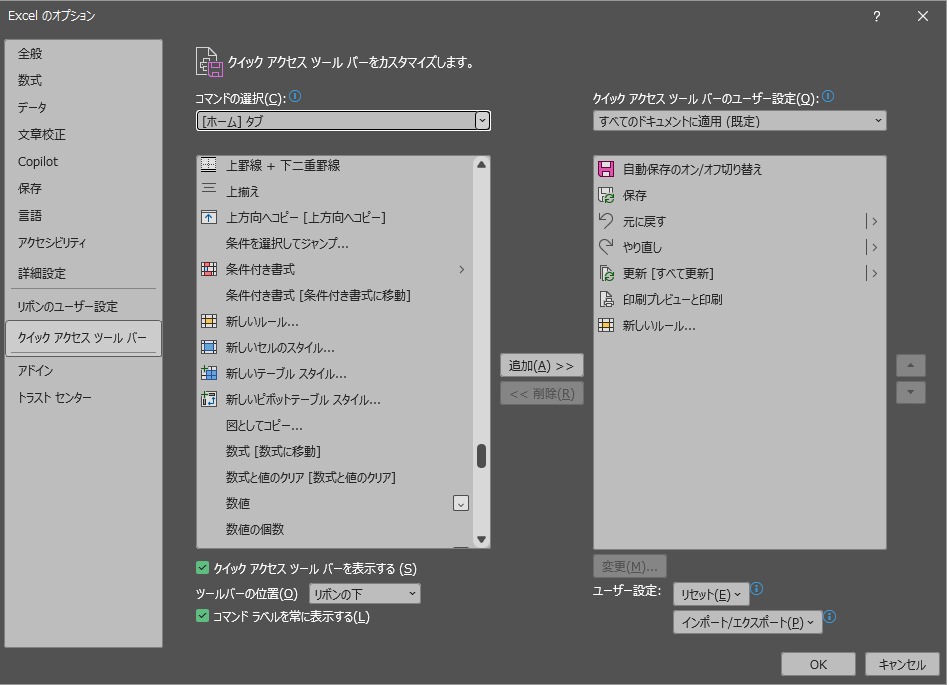Click the 新しいセルのスタイル icon

pyautogui.click(x=208, y=347)
